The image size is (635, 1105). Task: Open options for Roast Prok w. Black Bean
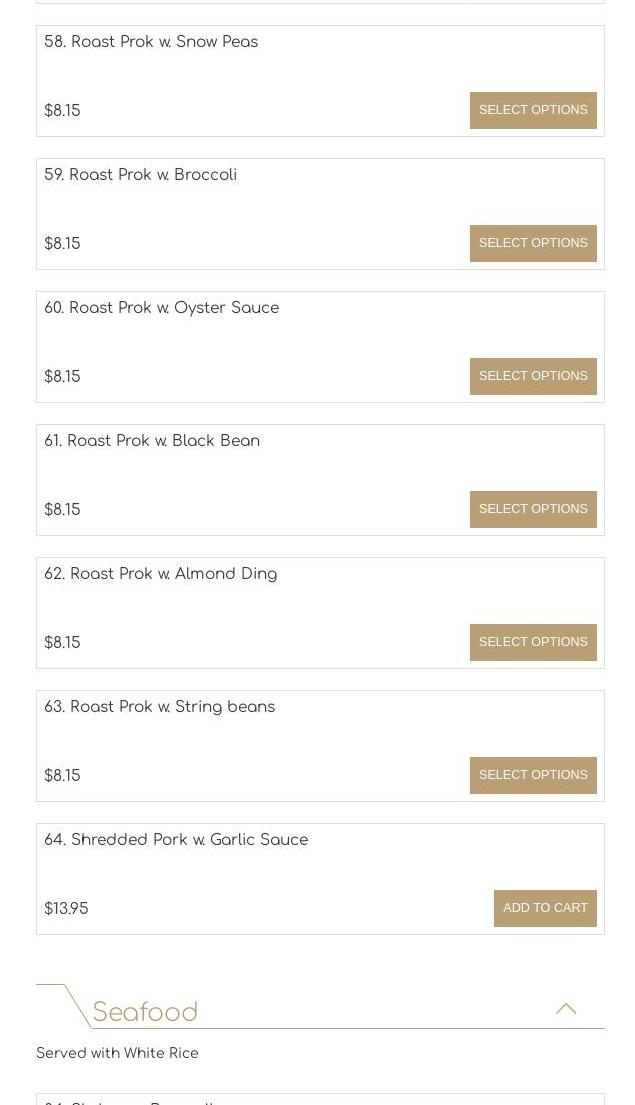(x=533, y=509)
